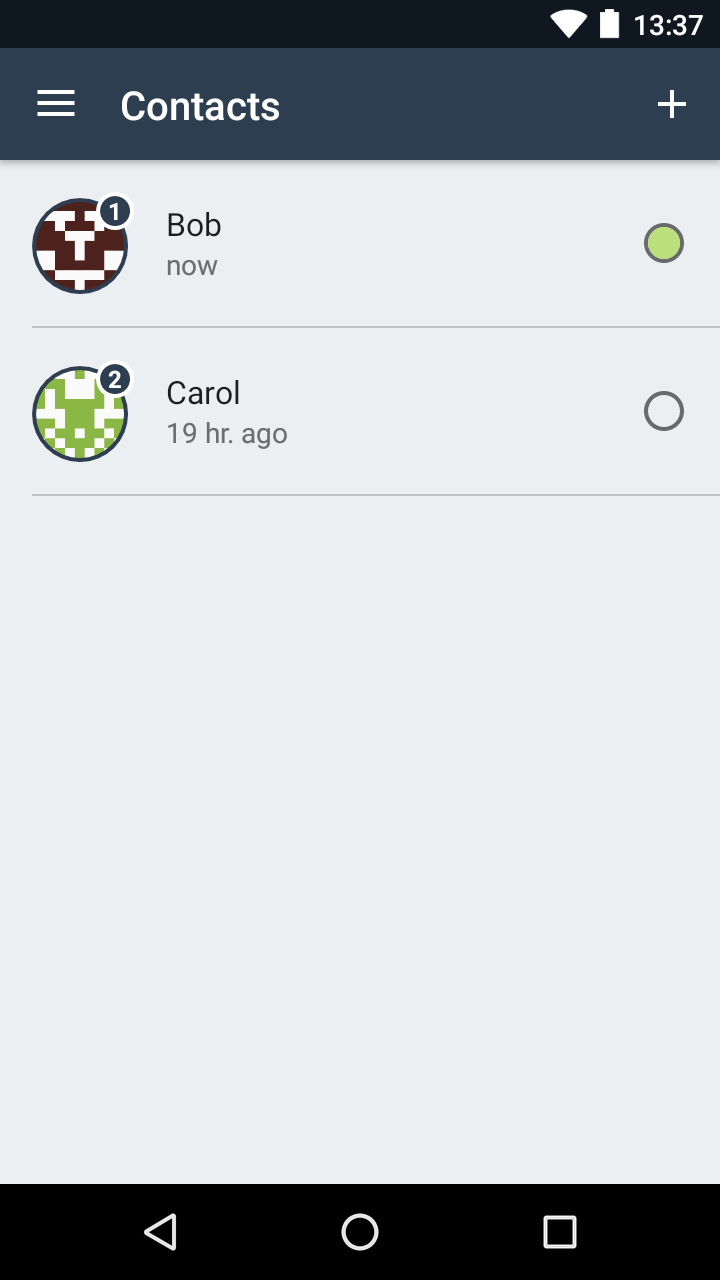Viewport: 720px width, 1280px height.
Task: Tap Carol's offline status circle
Action: pyautogui.click(x=664, y=411)
